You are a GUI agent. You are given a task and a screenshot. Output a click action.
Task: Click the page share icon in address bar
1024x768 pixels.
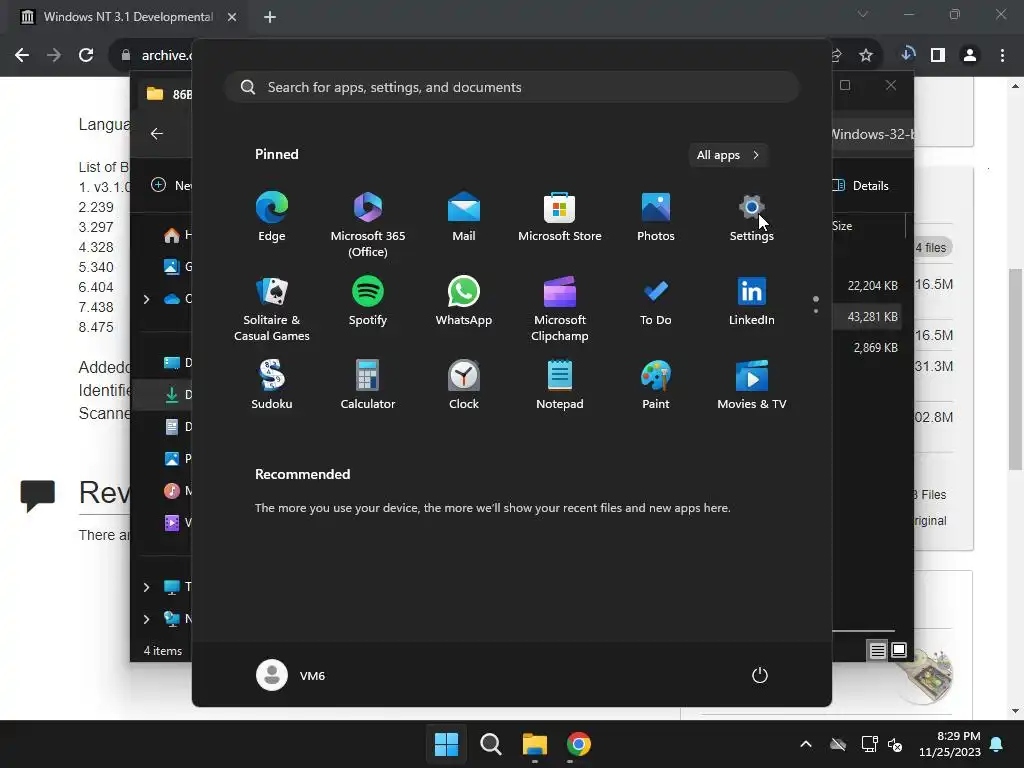pyautogui.click(x=837, y=55)
